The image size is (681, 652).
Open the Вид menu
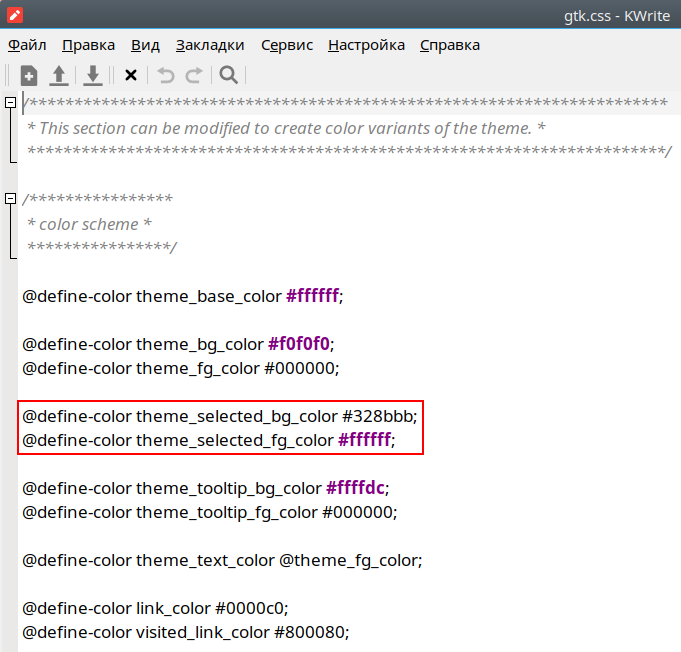pyautogui.click(x=145, y=45)
